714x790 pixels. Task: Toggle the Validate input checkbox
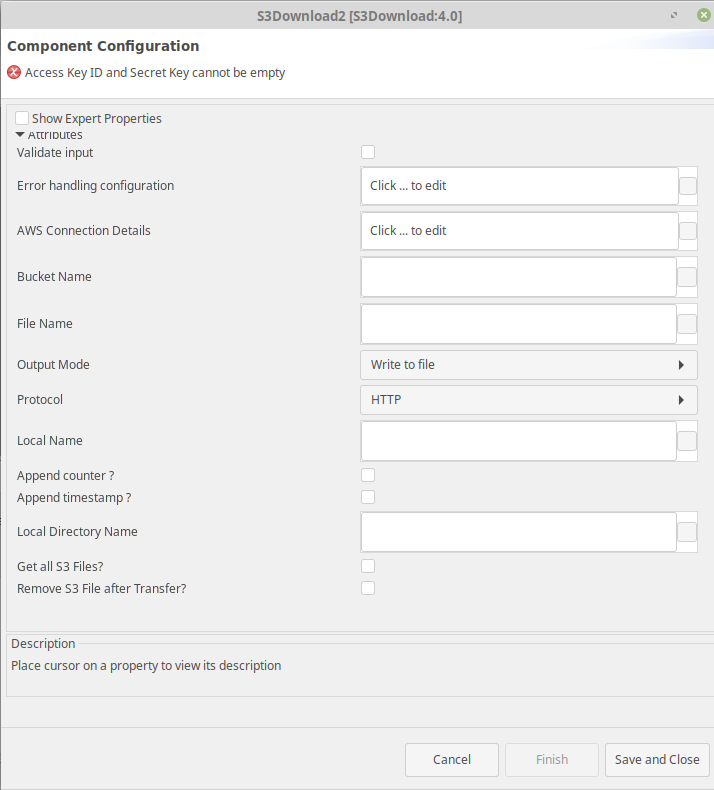[x=368, y=152]
